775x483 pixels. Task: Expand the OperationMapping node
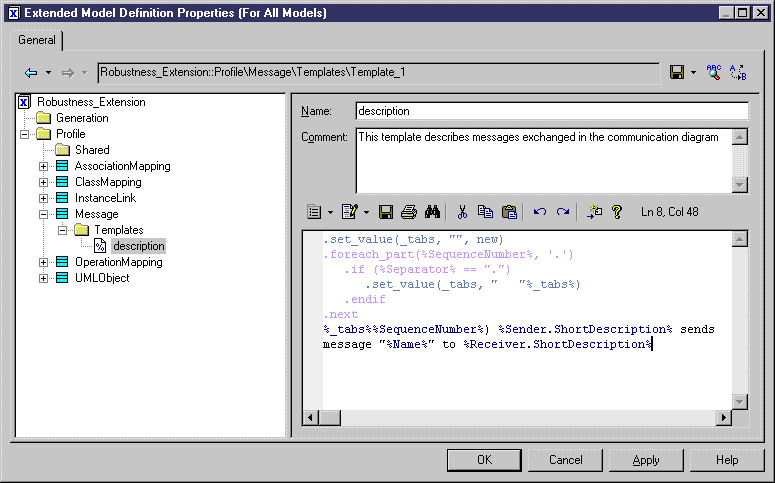click(x=43, y=262)
